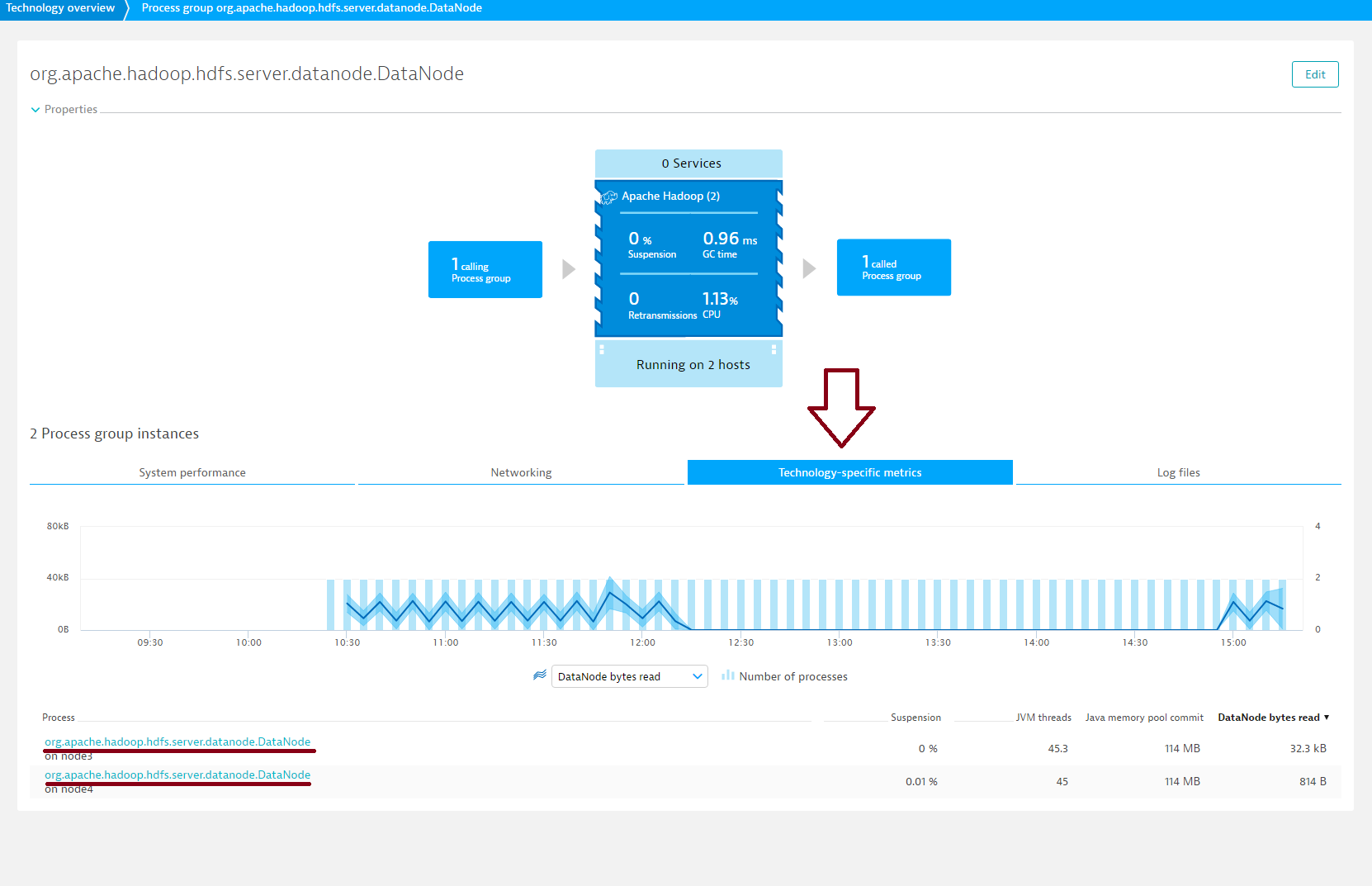This screenshot has width=1372, height=886.
Task: Sort table by JVM threads column
Action: [1043, 718]
